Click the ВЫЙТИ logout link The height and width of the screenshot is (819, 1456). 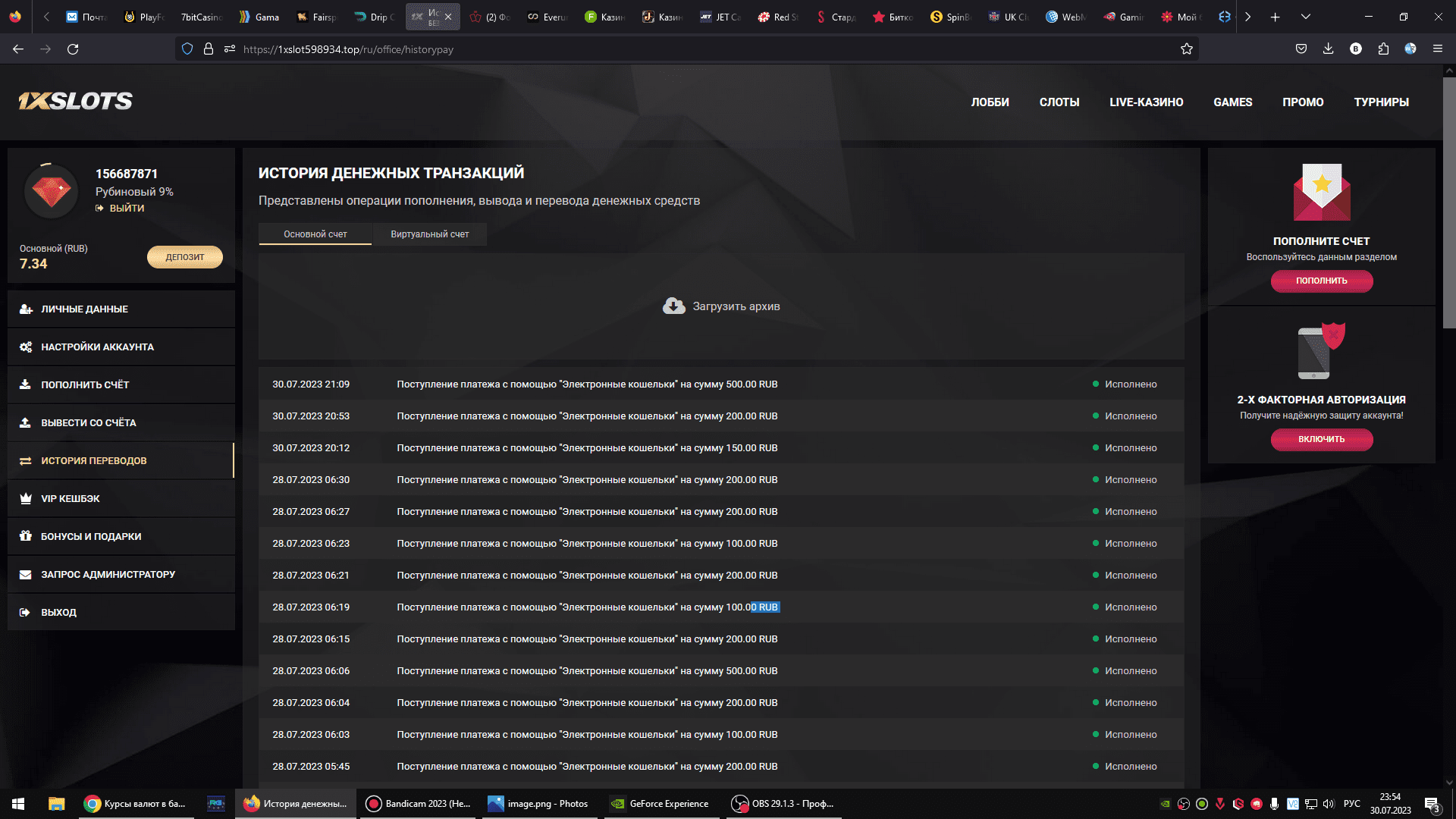tap(126, 208)
